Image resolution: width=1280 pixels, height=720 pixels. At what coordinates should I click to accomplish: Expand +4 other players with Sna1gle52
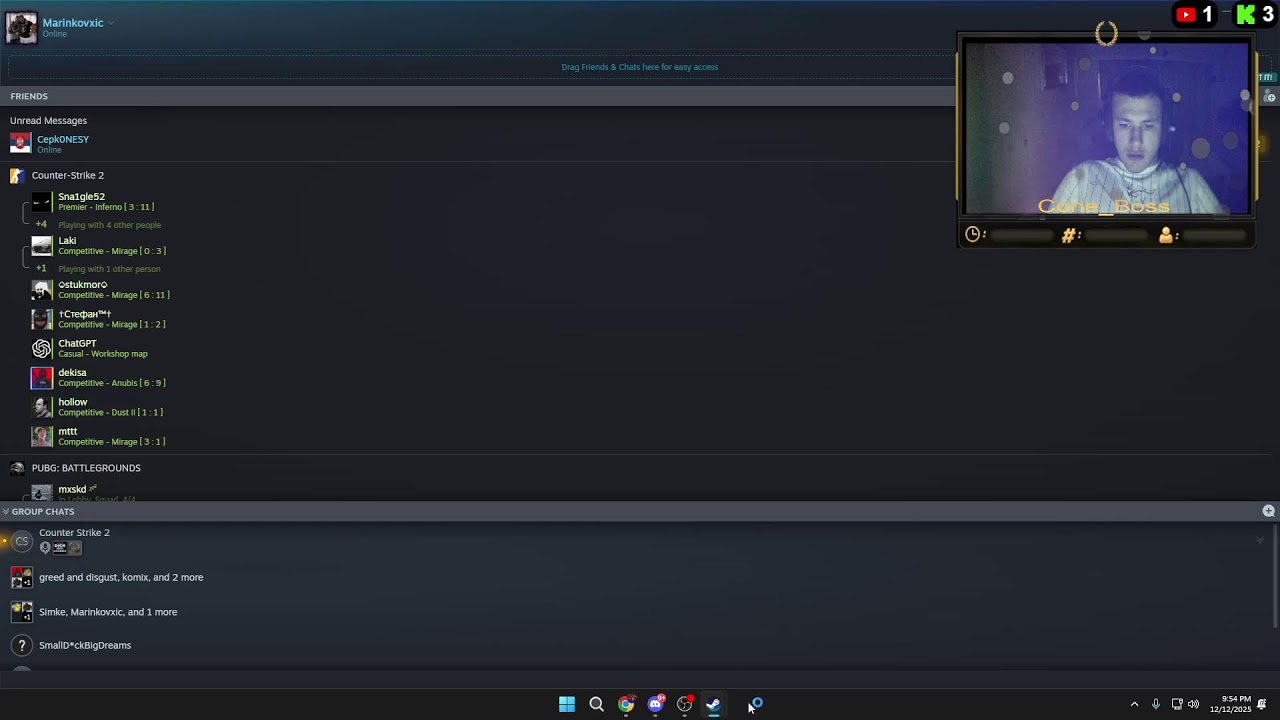(x=41, y=224)
